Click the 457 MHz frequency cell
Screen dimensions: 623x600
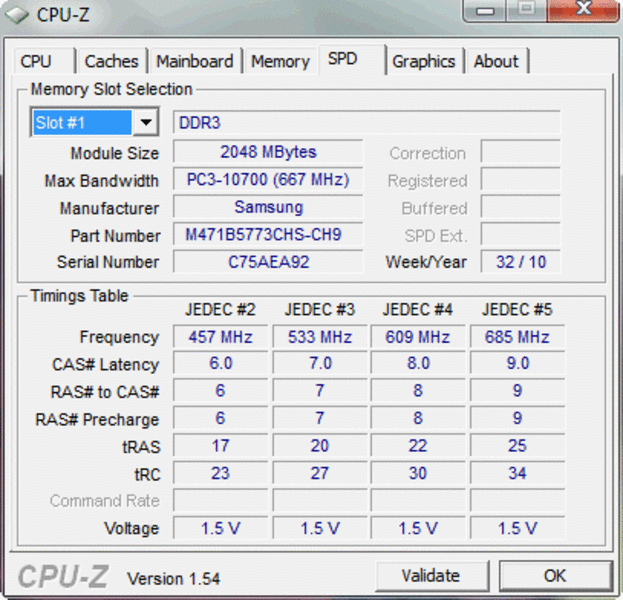221,337
